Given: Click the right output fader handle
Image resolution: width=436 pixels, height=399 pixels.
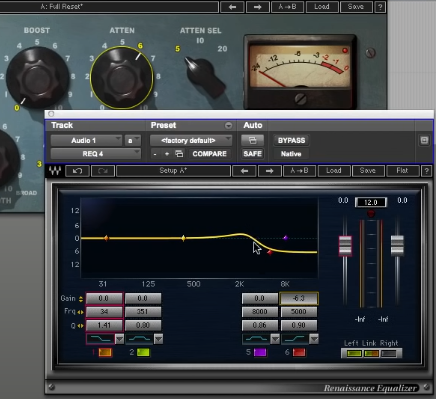Looking at the screenshot, I should pos(397,245).
